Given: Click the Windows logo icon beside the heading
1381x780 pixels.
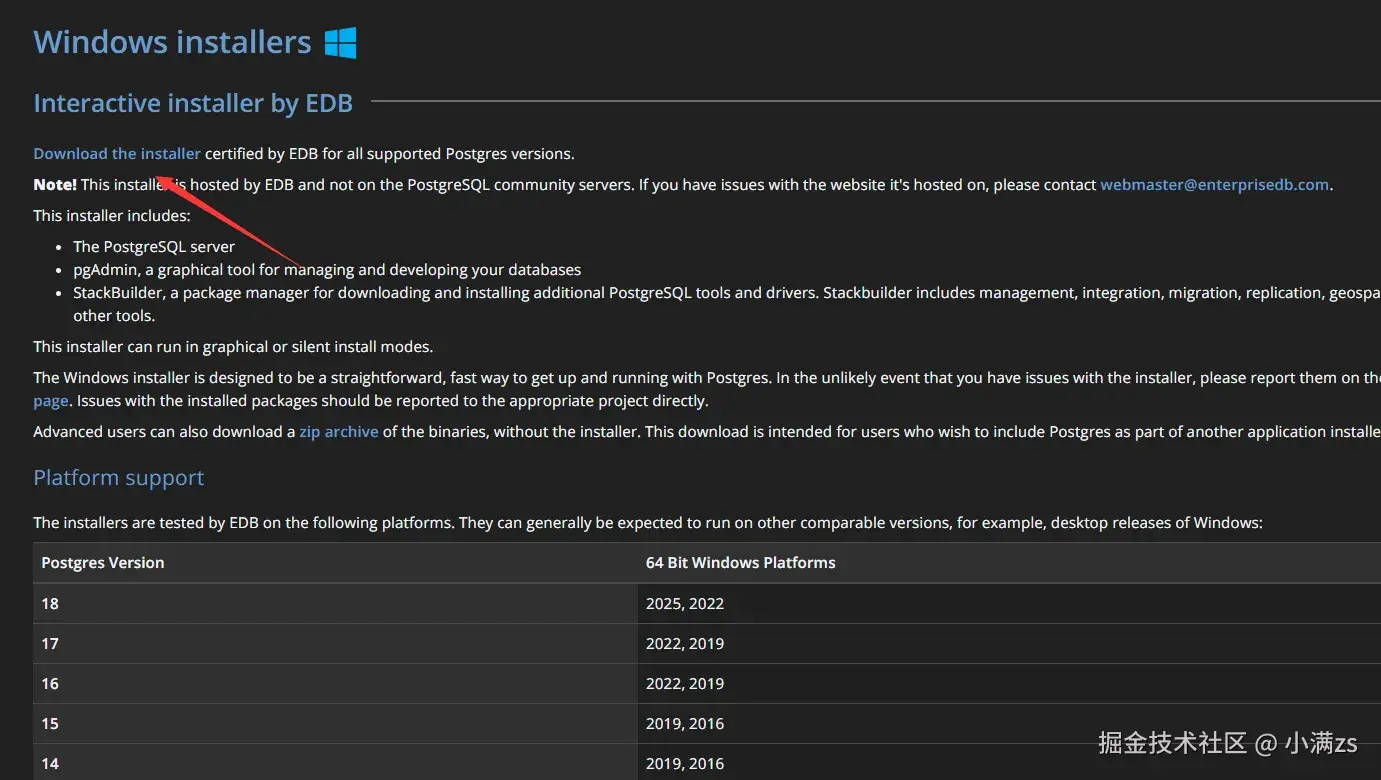Looking at the screenshot, I should (340, 43).
